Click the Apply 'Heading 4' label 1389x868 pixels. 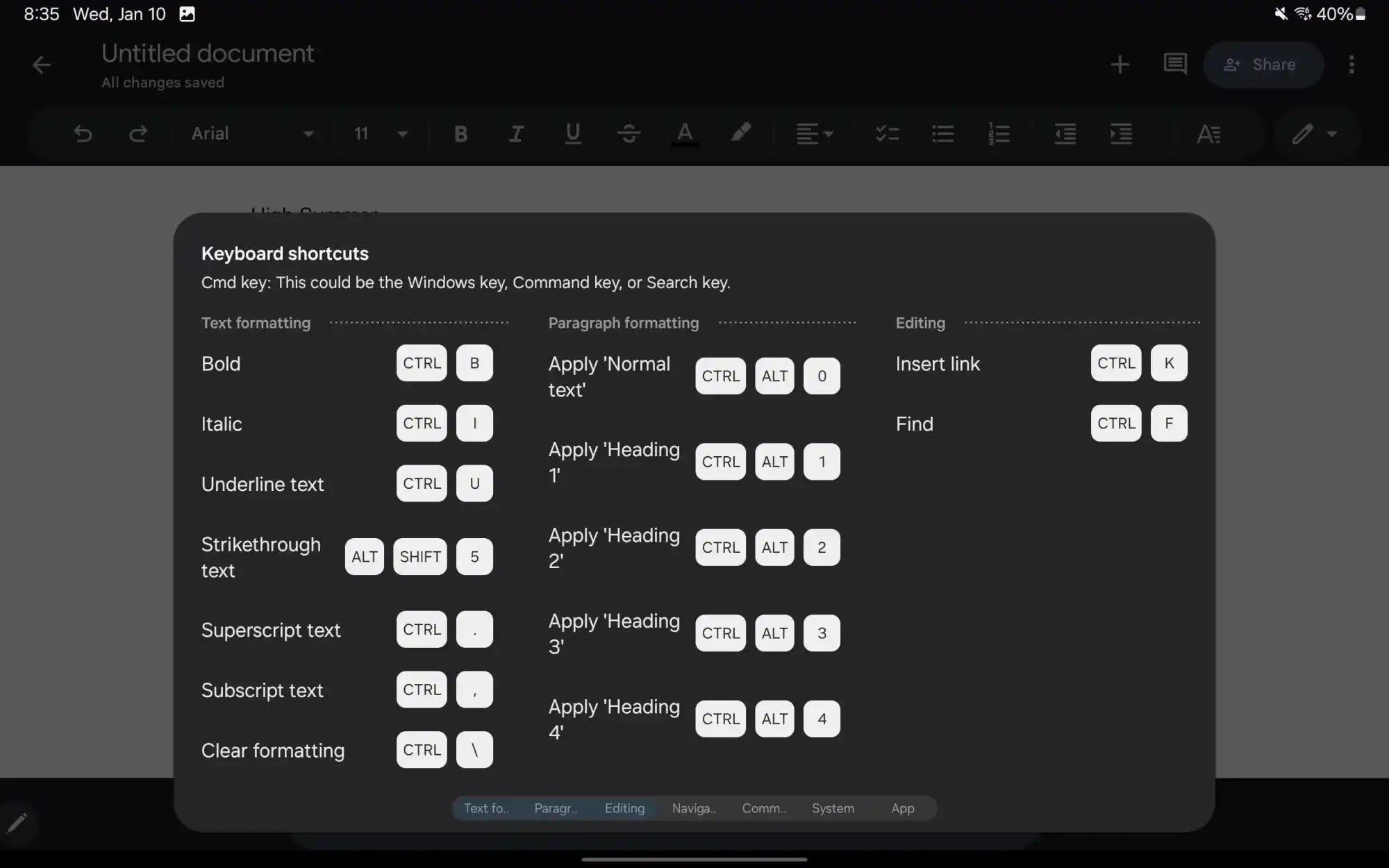(x=614, y=719)
